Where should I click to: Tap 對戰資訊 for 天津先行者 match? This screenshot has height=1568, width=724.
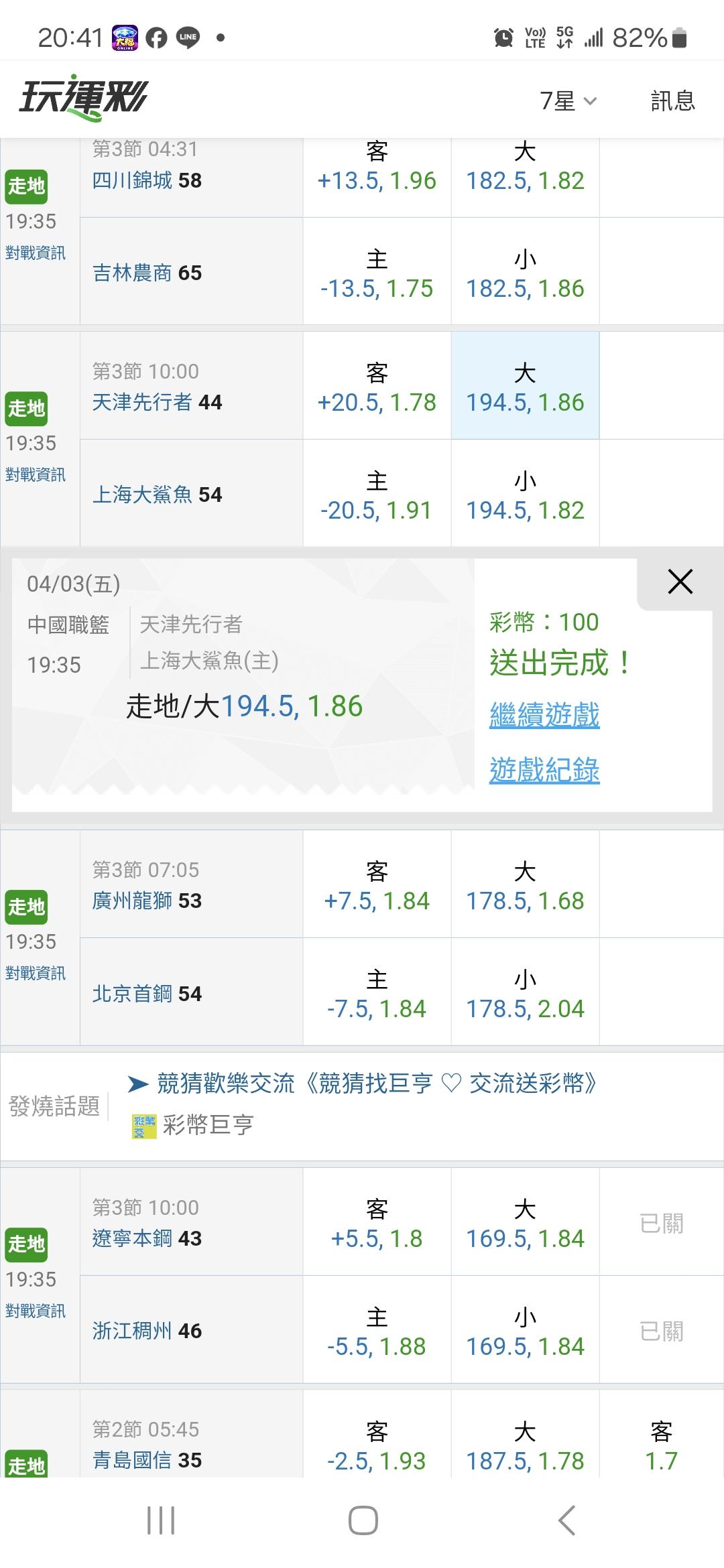36,475
